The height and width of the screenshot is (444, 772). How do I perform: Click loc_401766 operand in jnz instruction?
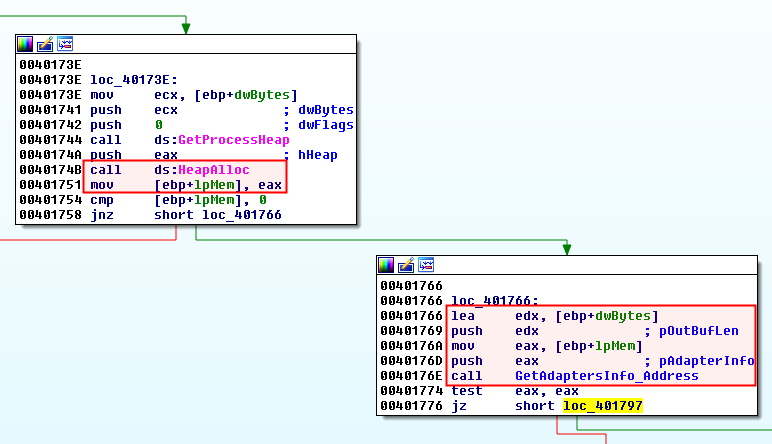(240, 215)
